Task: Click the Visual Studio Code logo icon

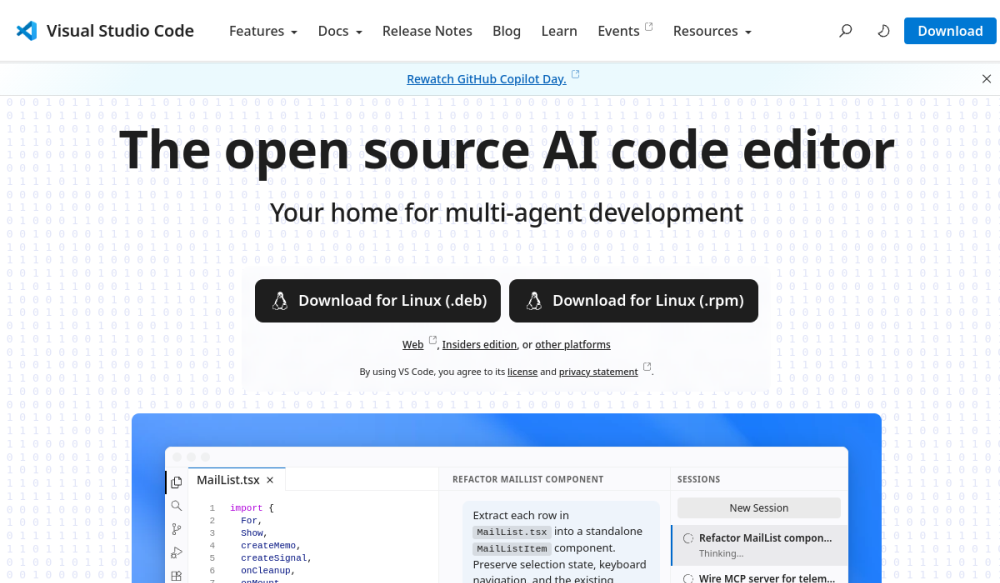Action: [x=27, y=31]
